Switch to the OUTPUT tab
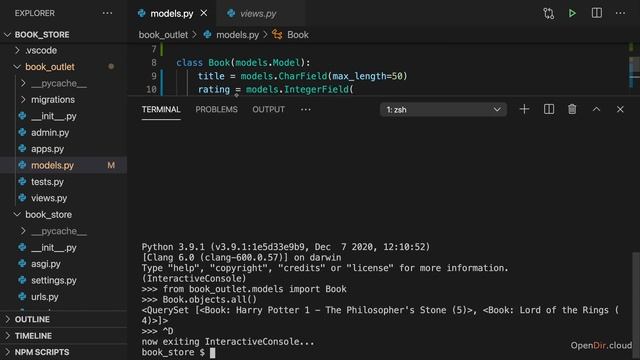640x360 pixels. 268,109
